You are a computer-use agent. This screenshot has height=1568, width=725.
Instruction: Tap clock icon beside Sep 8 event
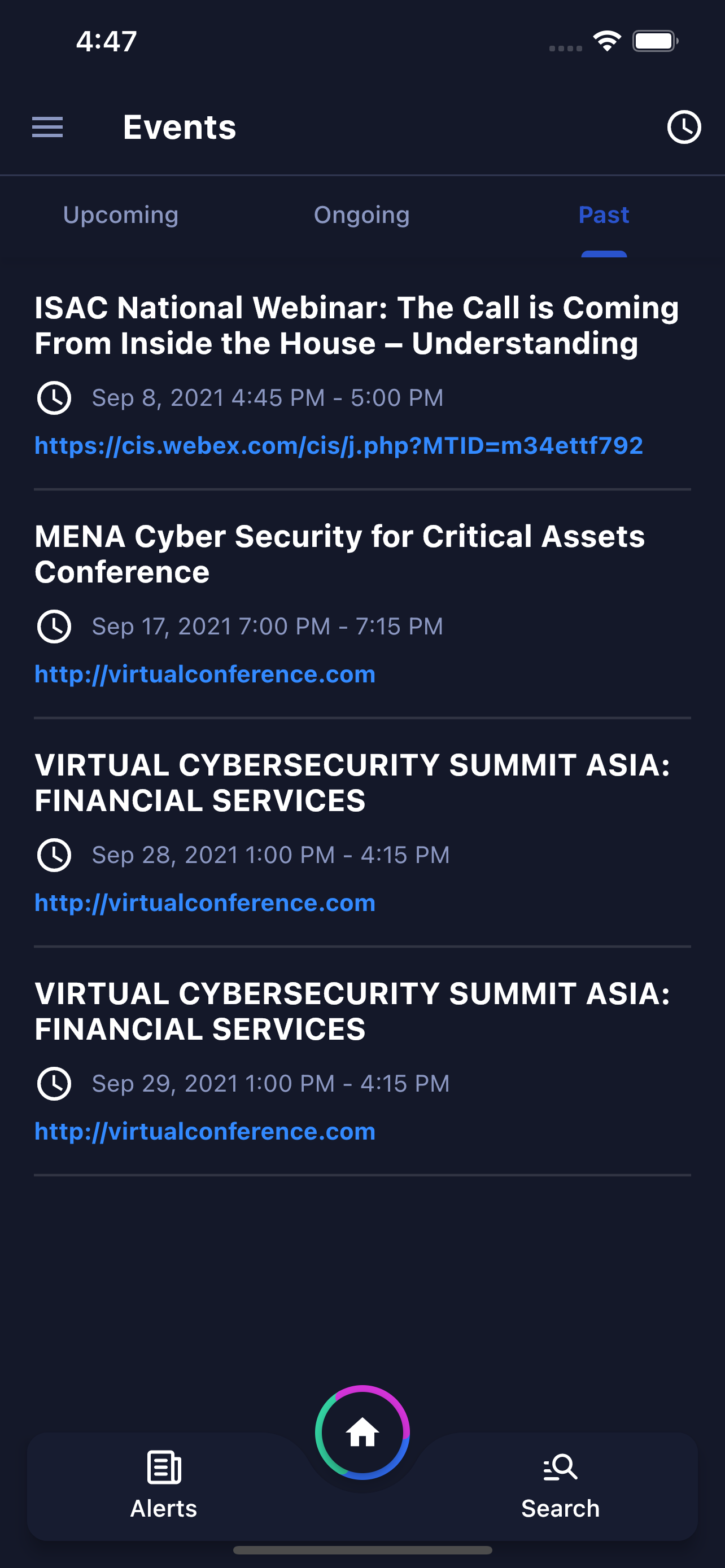pyautogui.click(x=54, y=398)
